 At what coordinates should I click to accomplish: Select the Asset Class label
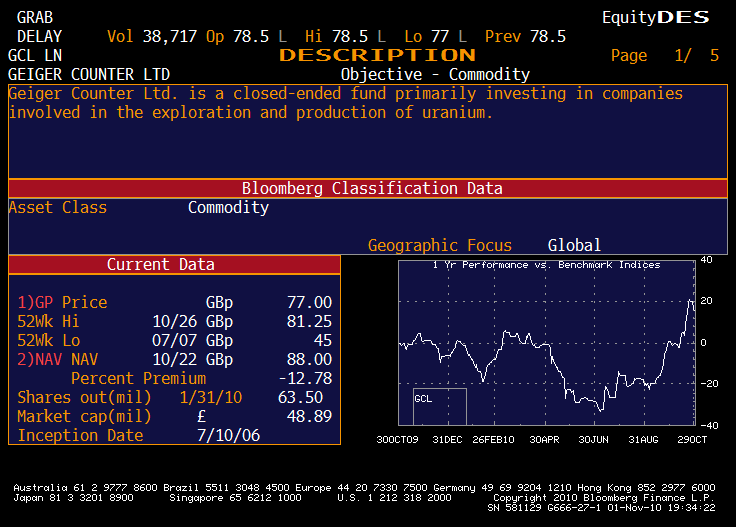click(58, 207)
